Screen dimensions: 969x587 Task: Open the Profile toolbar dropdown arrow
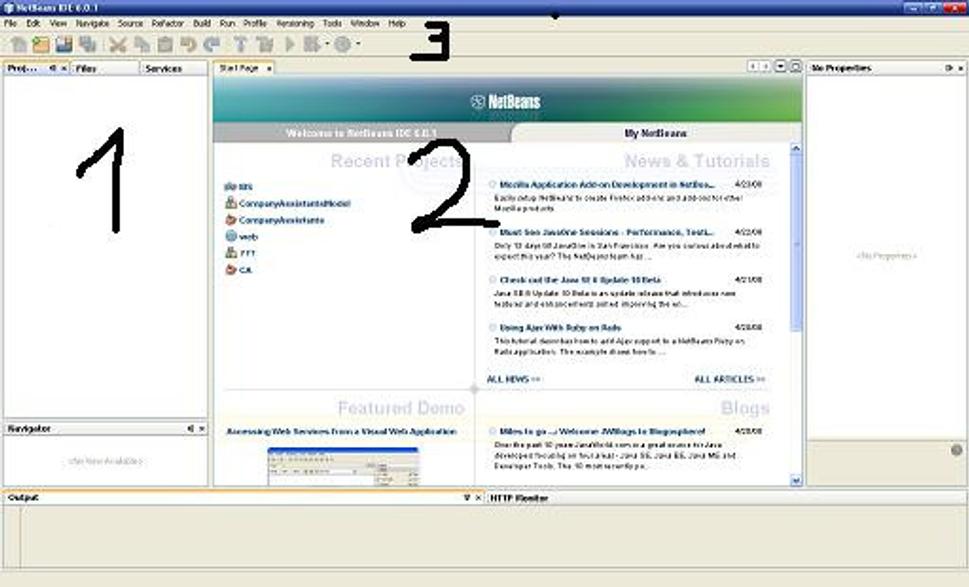[x=358, y=44]
